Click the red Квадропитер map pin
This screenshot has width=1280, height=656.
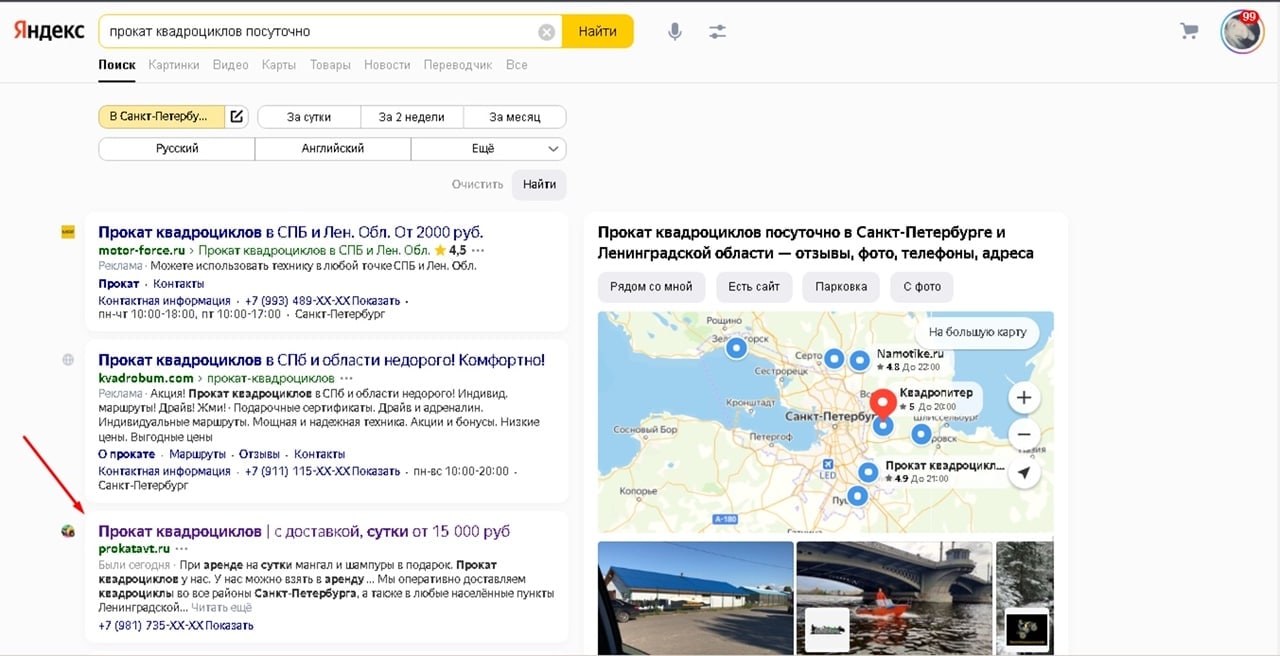point(882,404)
